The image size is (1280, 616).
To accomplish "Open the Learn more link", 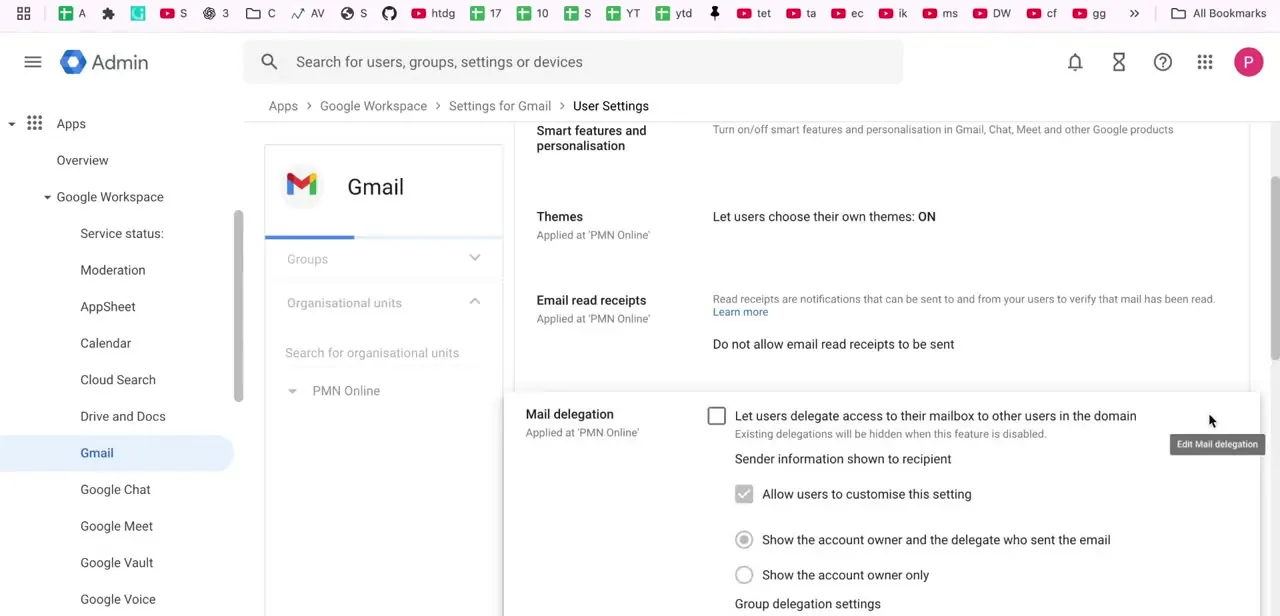I will pos(740,312).
